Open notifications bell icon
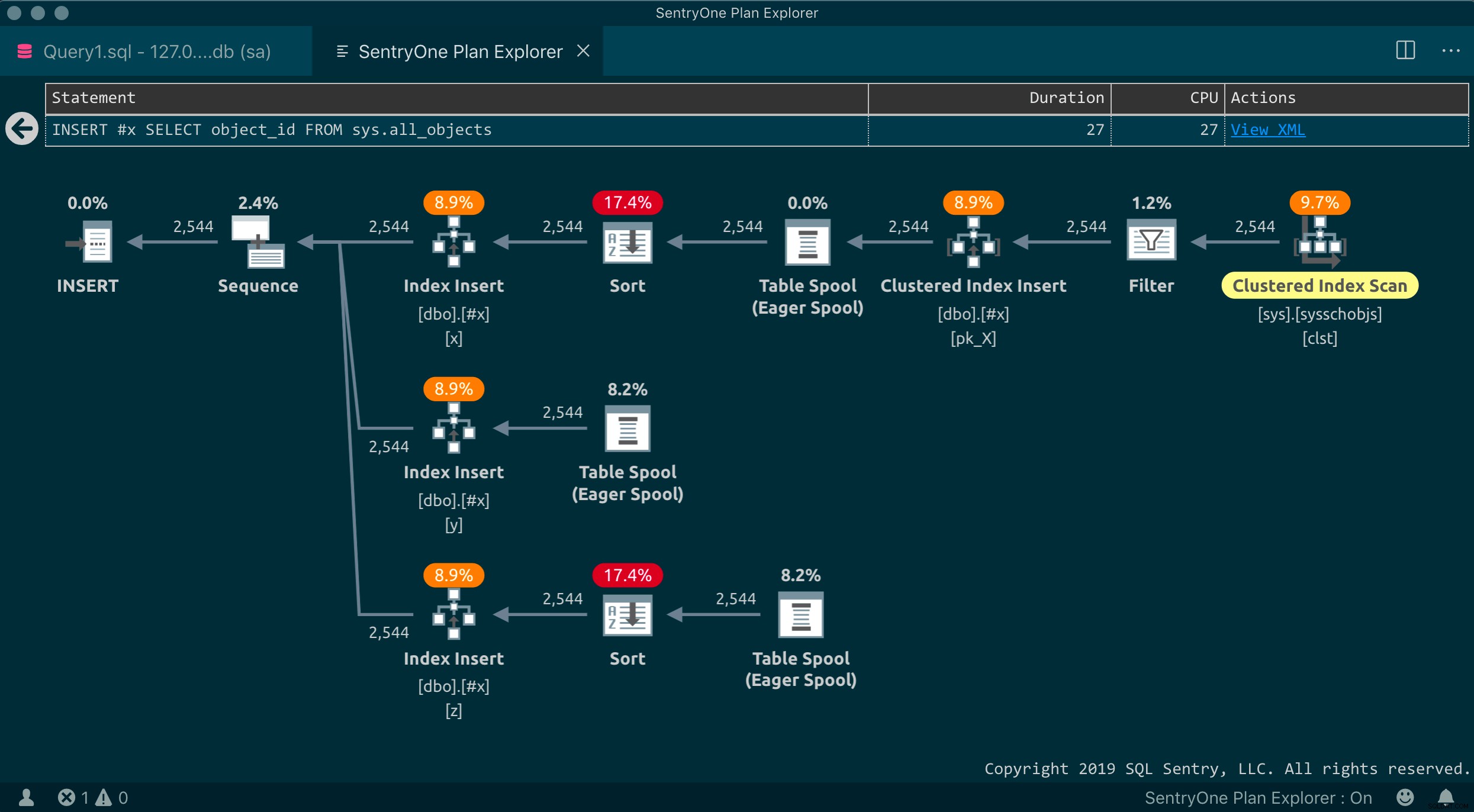Screen dimensions: 1474x812 pos(1446,797)
